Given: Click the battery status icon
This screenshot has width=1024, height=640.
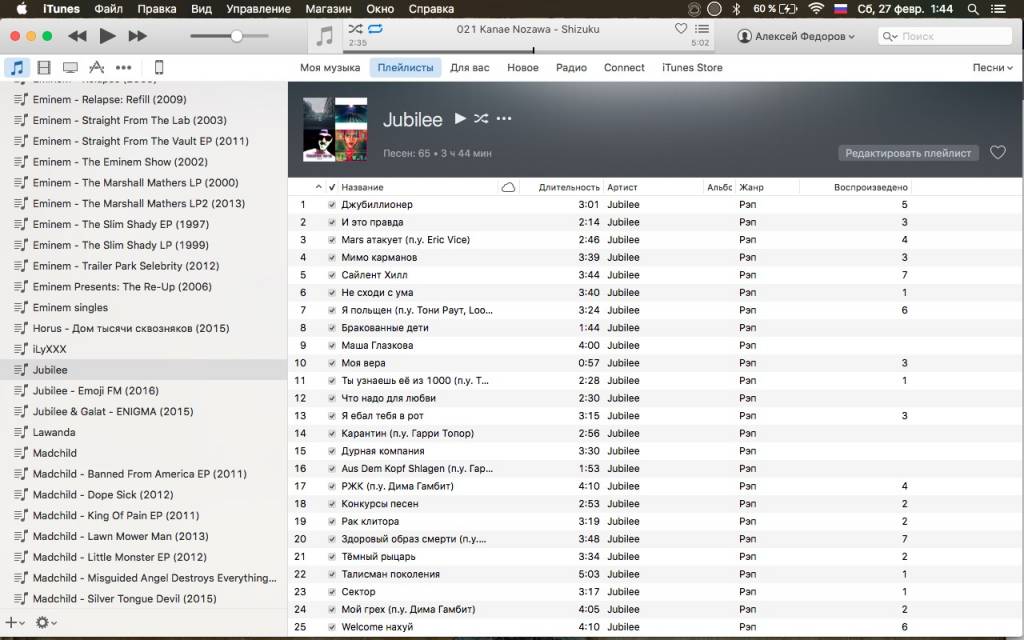Looking at the screenshot, I should click(x=788, y=9).
